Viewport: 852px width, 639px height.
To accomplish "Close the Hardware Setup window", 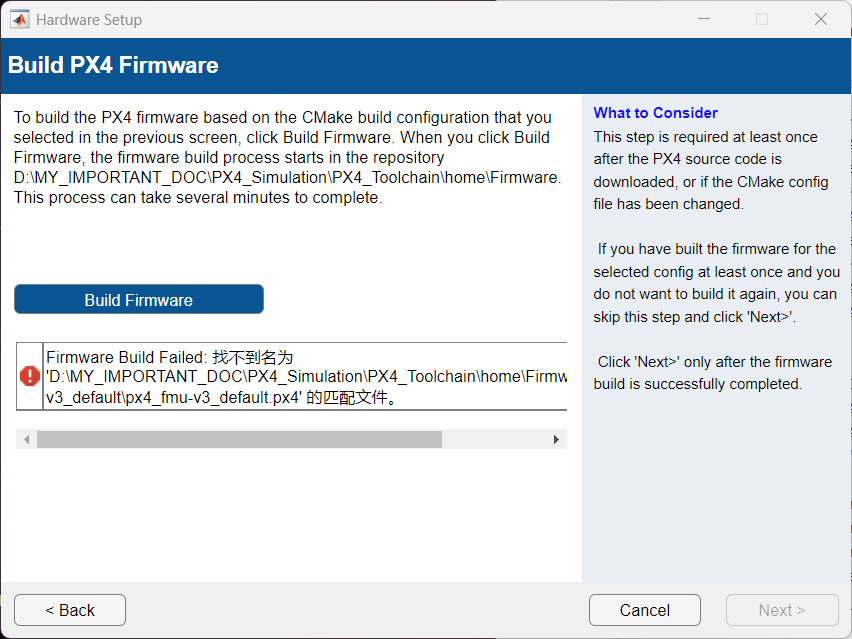I will point(821,19).
